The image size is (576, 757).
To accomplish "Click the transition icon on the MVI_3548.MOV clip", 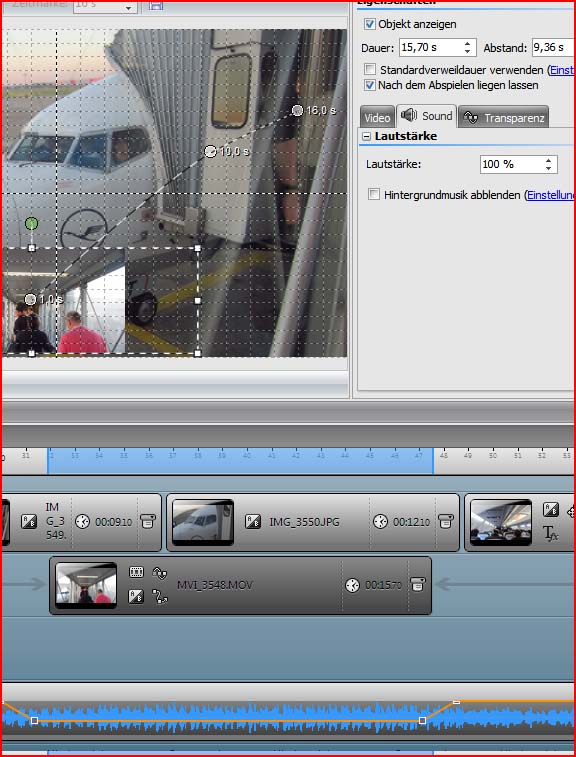I will click(x=136, y=597).
